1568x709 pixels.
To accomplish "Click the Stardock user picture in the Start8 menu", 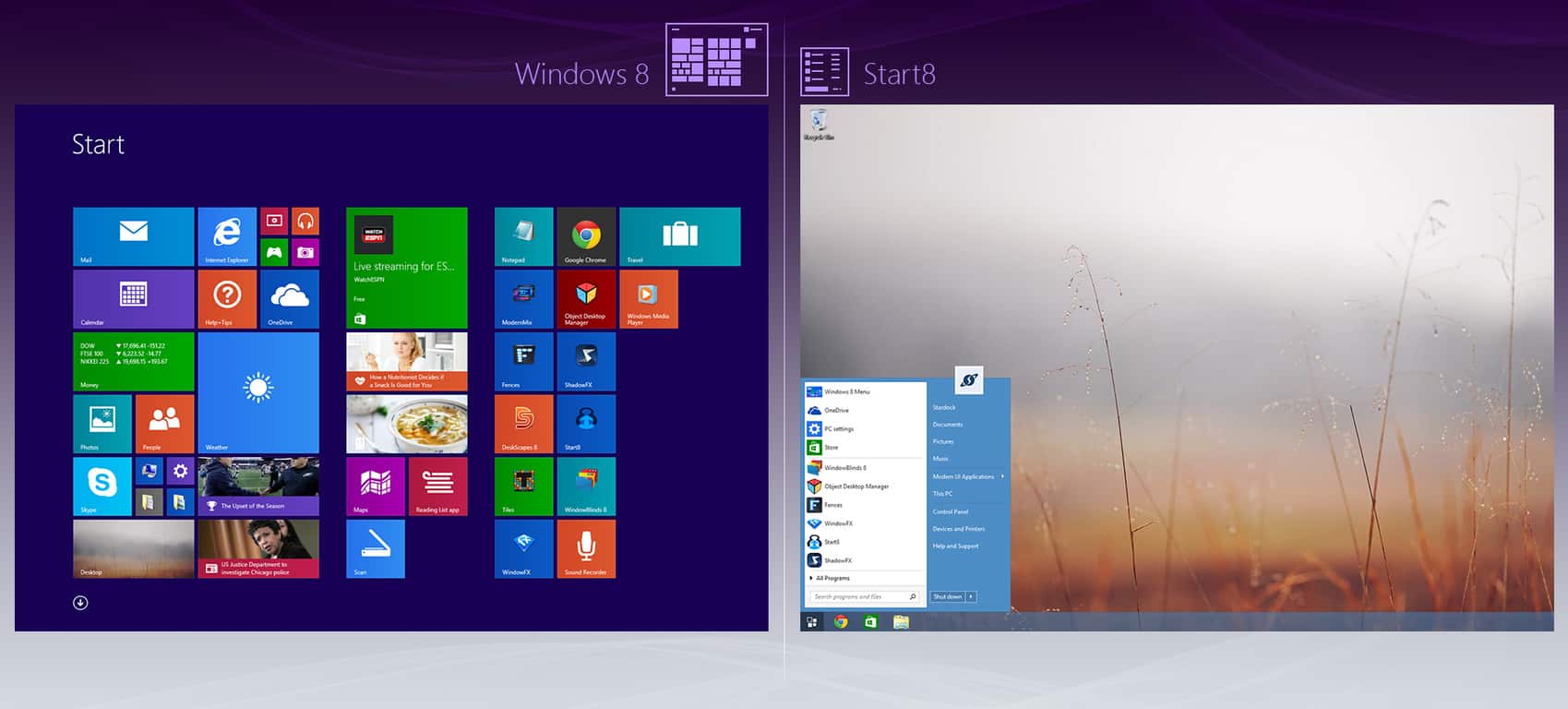I will point(968,380).
